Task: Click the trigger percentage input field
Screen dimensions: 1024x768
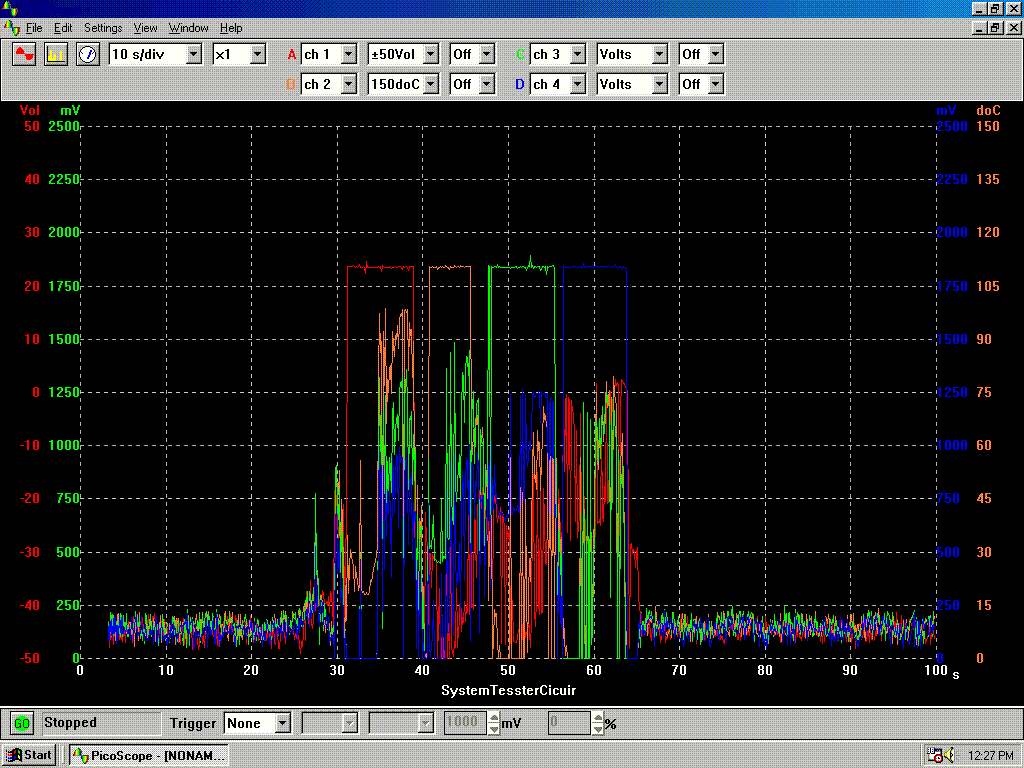Action: click(569, 723)
